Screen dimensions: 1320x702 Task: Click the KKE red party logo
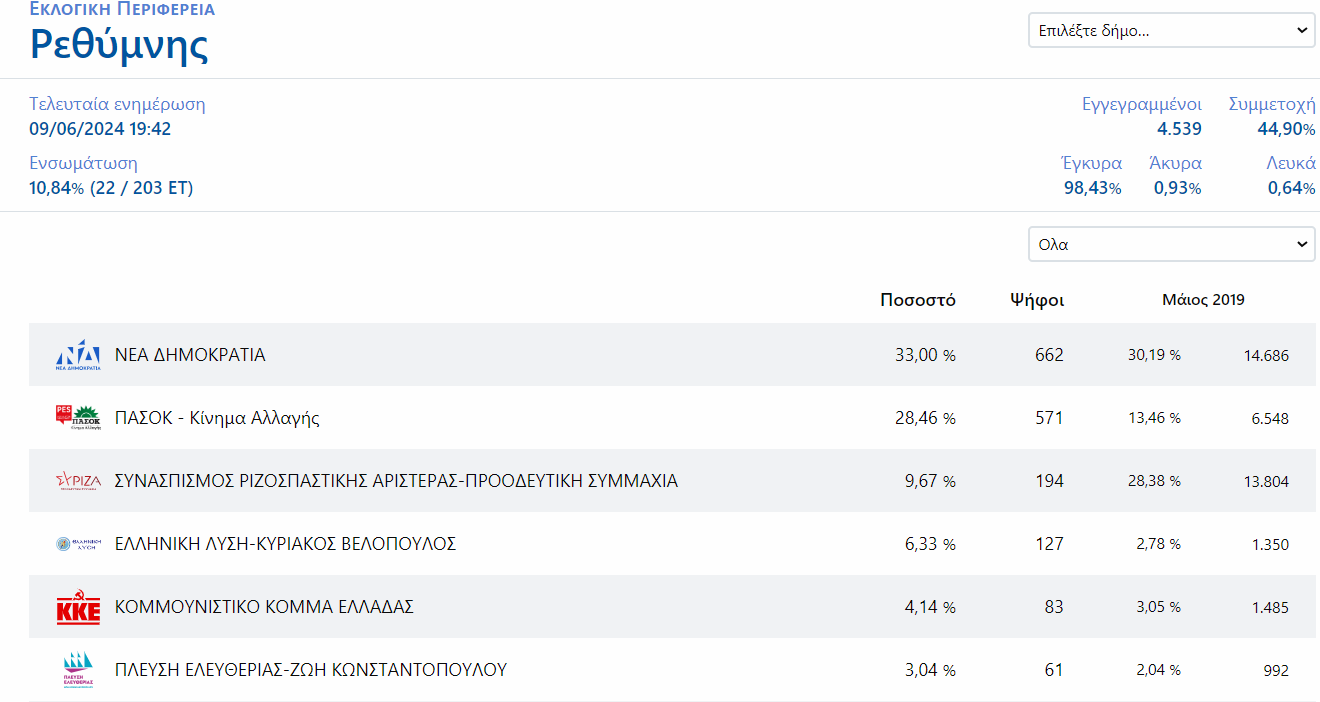tap(78, 607)
